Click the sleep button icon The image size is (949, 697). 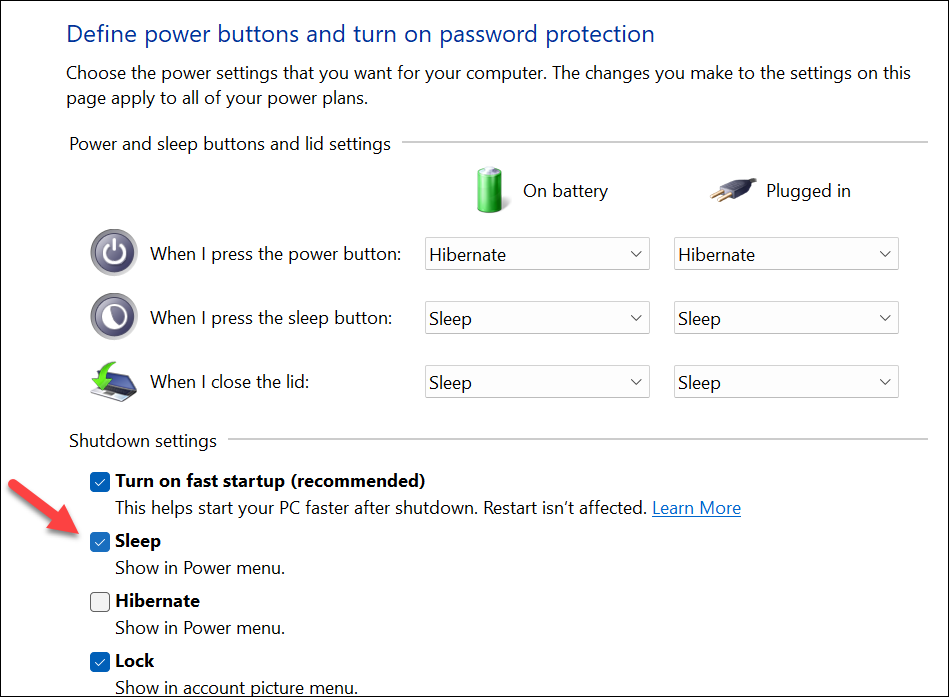click(x=113, y=316)
